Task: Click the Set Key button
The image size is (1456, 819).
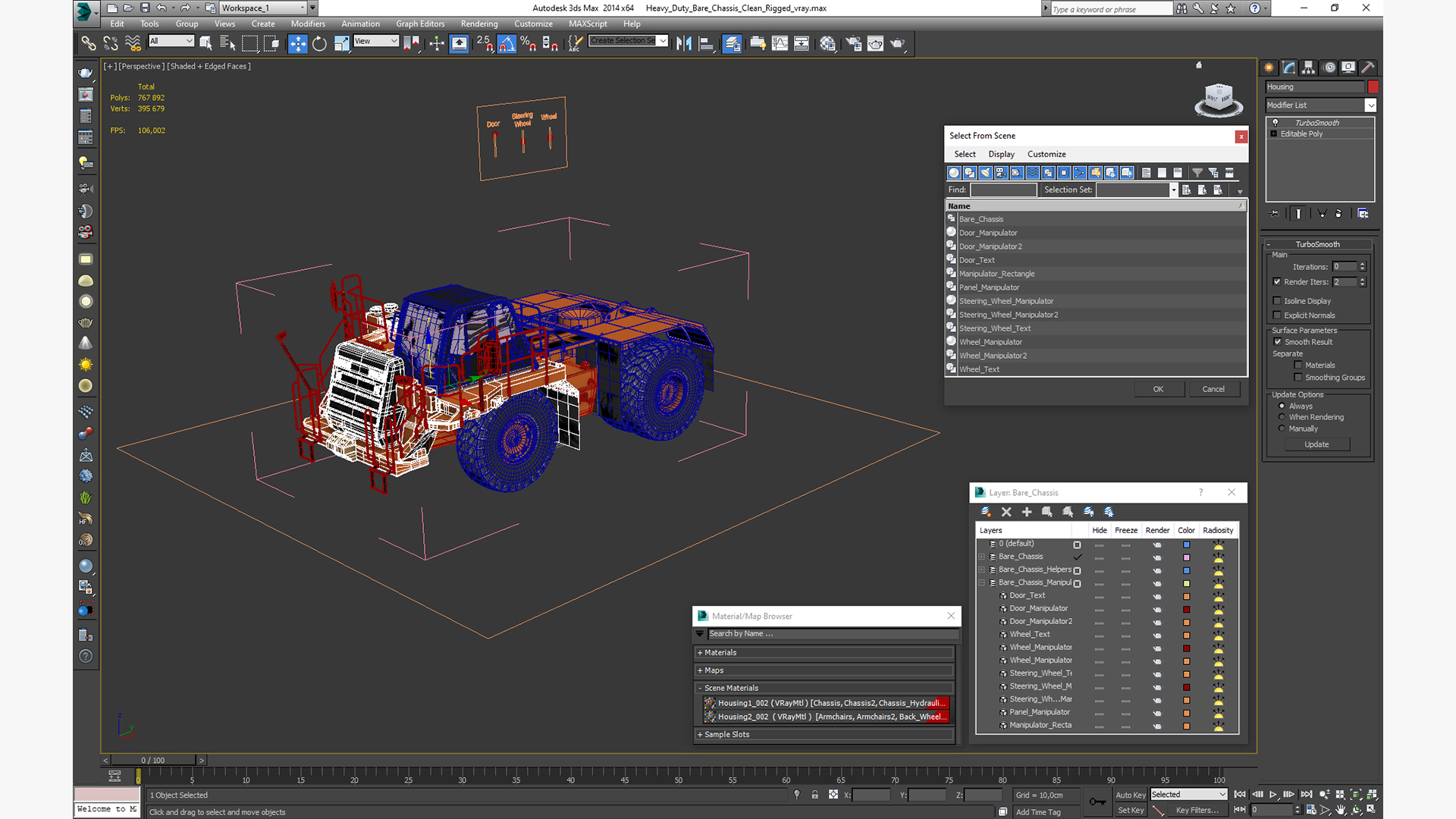Action: pos(1130,811)
